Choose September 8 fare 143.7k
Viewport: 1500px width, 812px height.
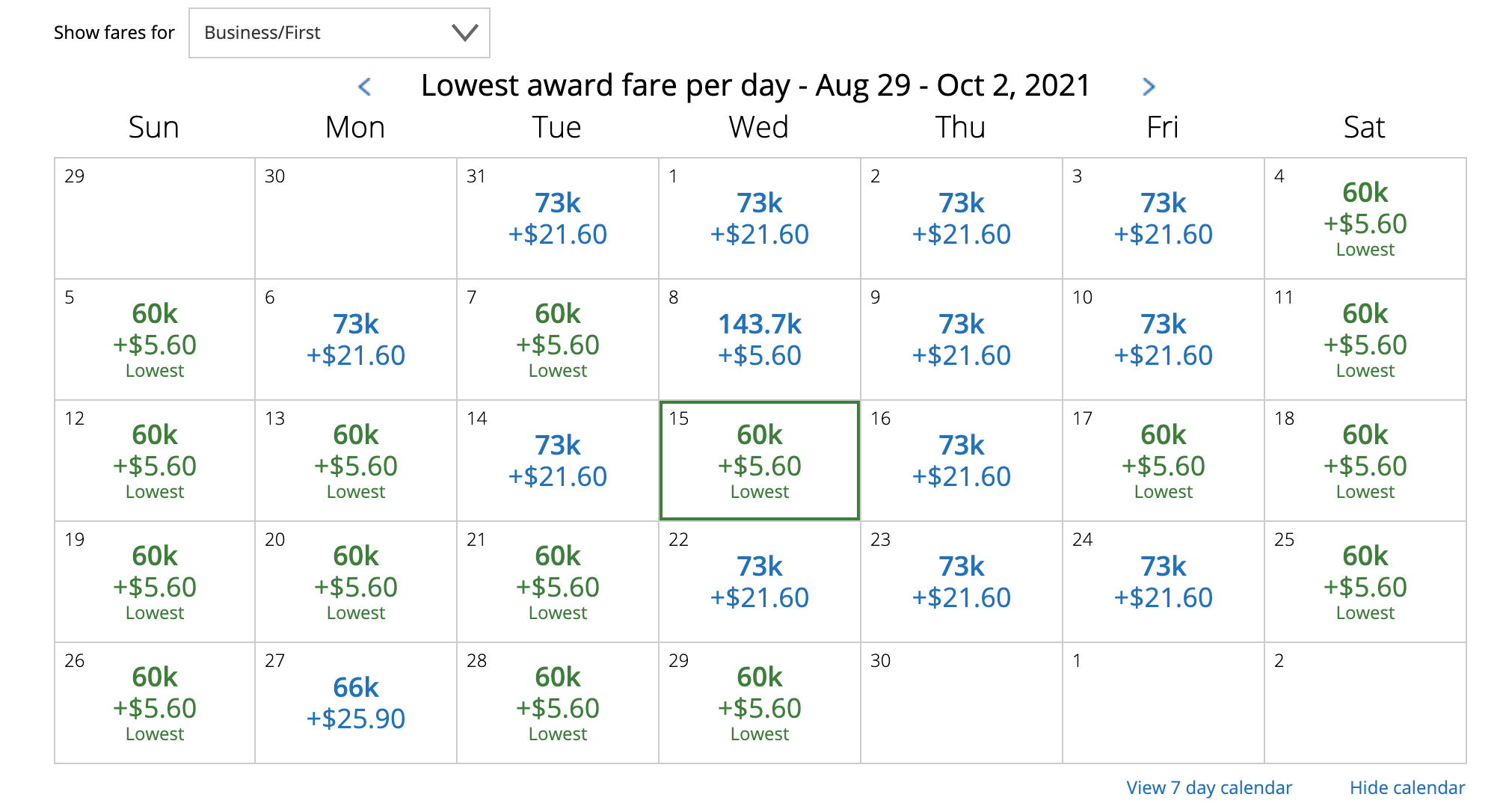tap(760, 339)
